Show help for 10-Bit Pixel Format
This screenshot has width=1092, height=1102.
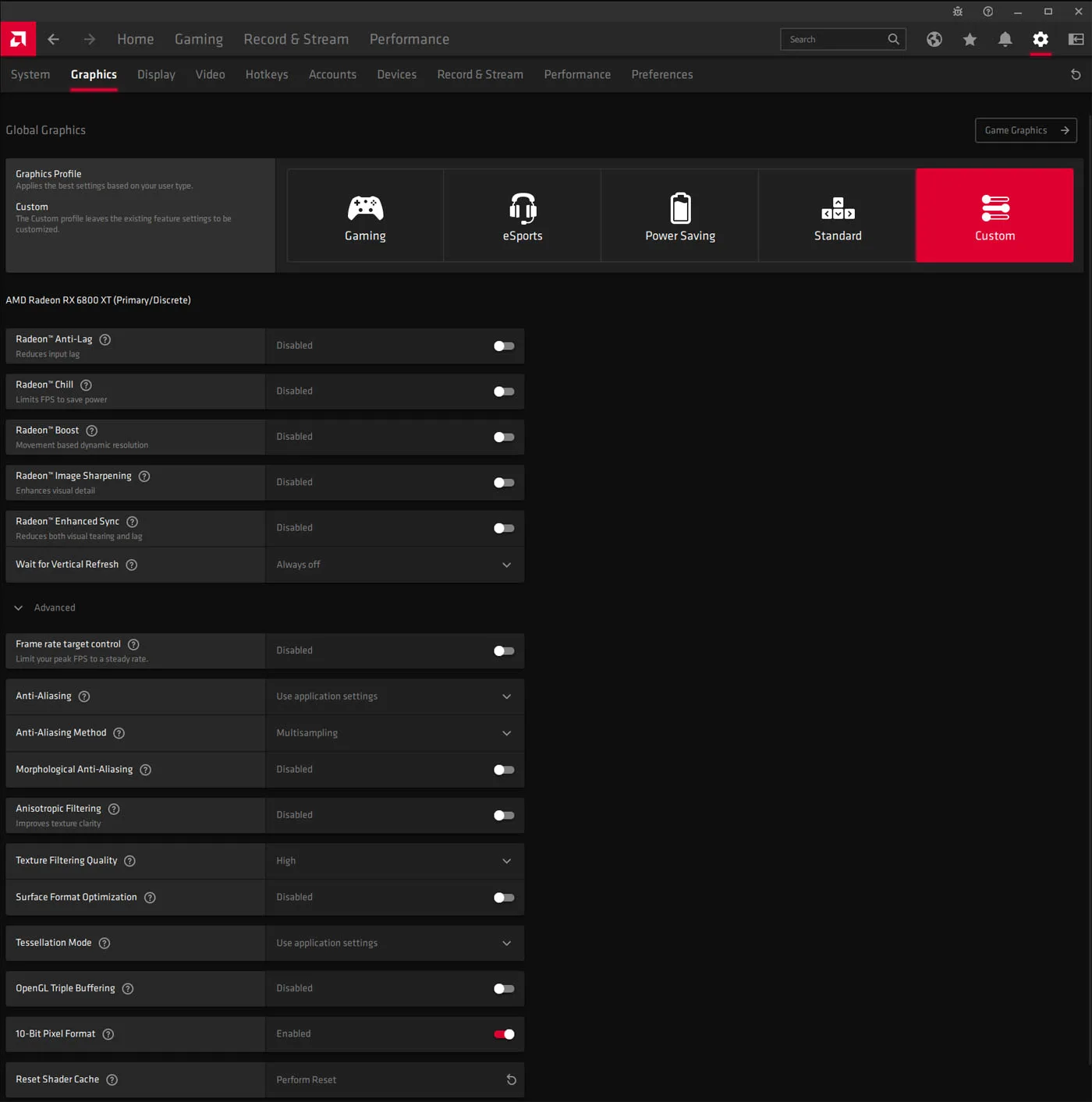point(108,1034)
